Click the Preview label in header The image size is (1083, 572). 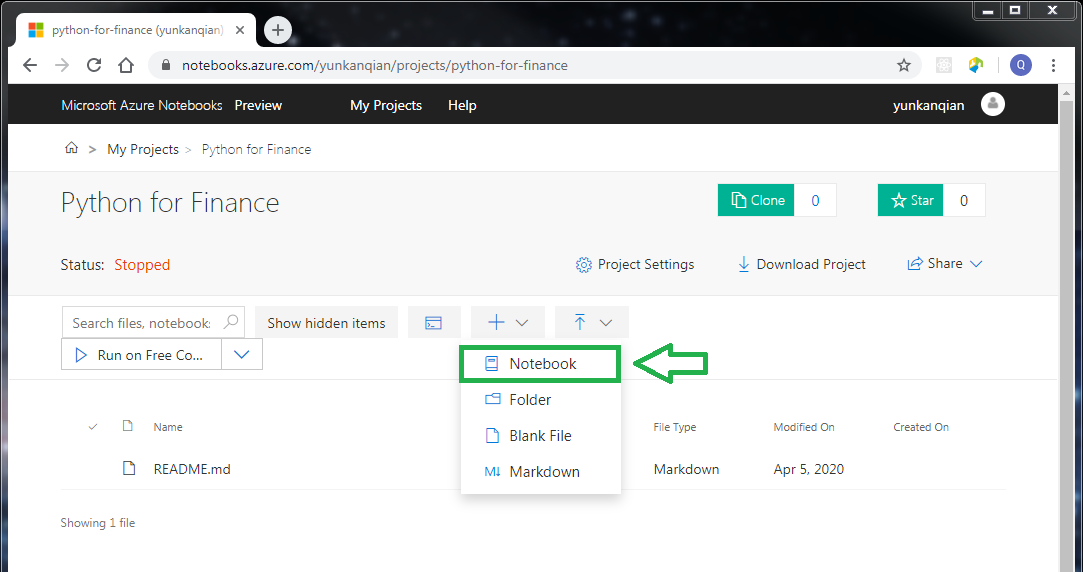click(x=258, y=105)
